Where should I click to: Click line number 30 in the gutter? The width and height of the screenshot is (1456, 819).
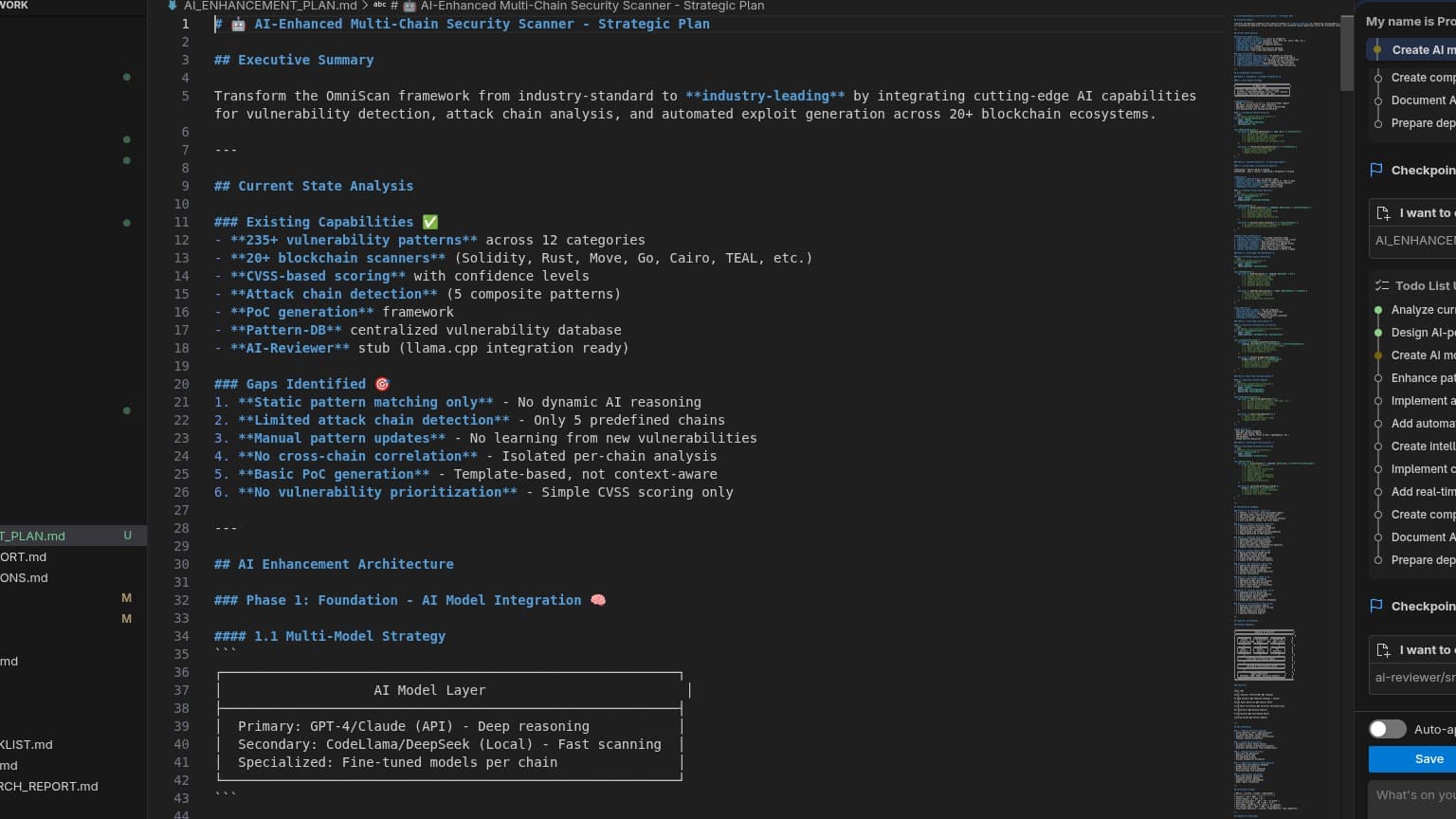181,564
